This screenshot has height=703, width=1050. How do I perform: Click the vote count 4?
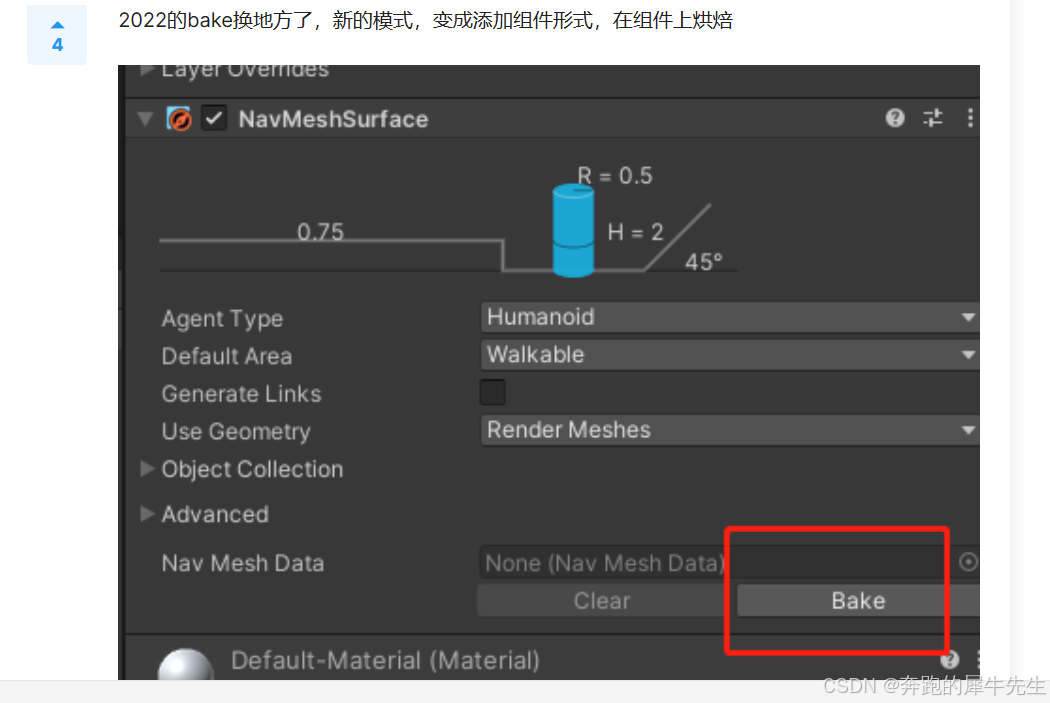coord(58,46)
